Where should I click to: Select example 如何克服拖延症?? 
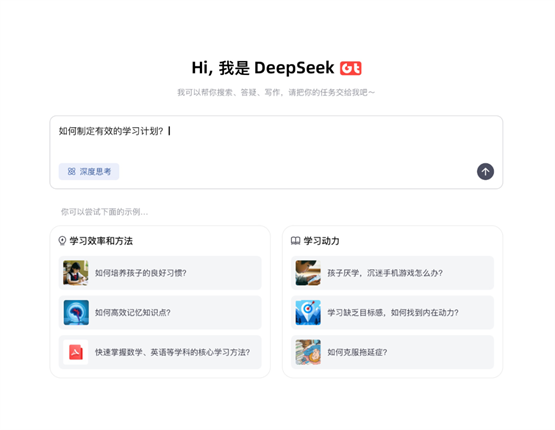pos(392,352)
